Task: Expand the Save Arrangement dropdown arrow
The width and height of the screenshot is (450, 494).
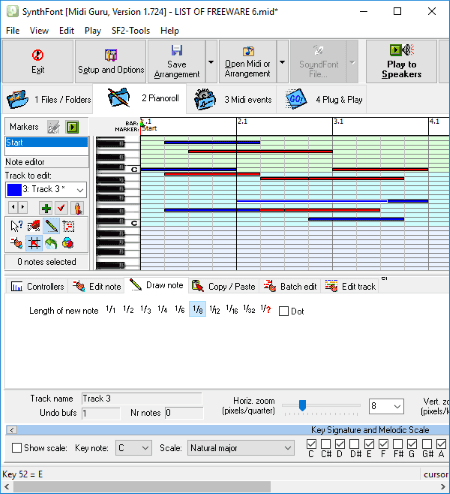Action: pyautogui.click(x=211, y=62)
